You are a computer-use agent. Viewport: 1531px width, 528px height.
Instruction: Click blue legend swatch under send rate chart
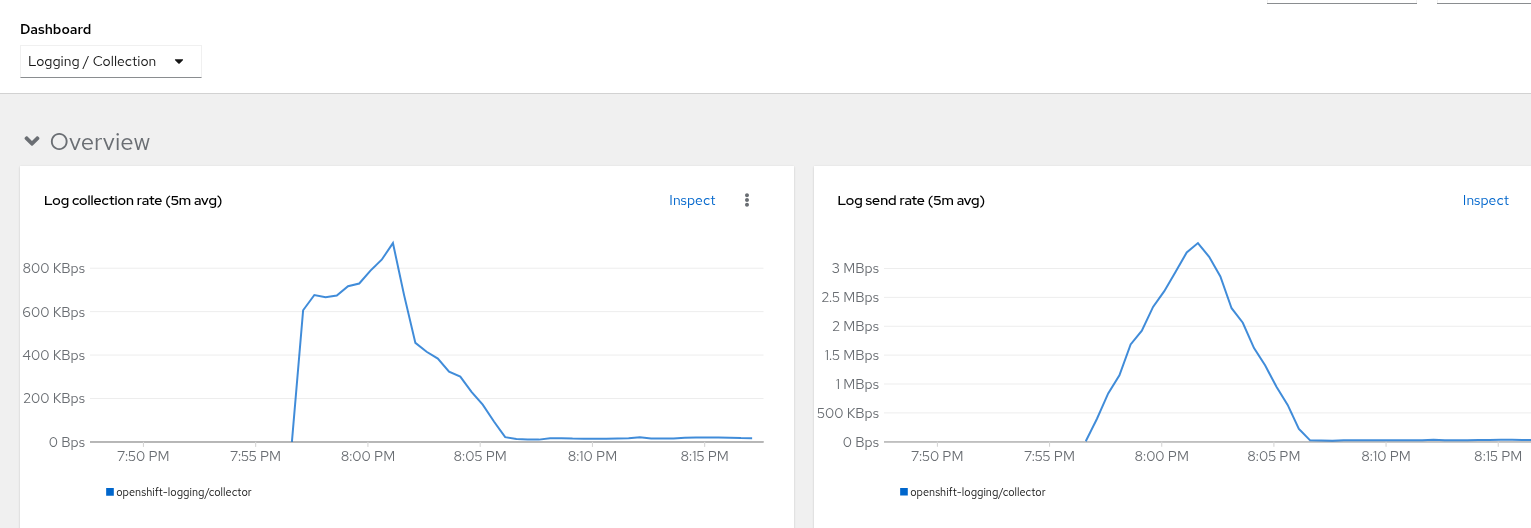pos(903,492)
